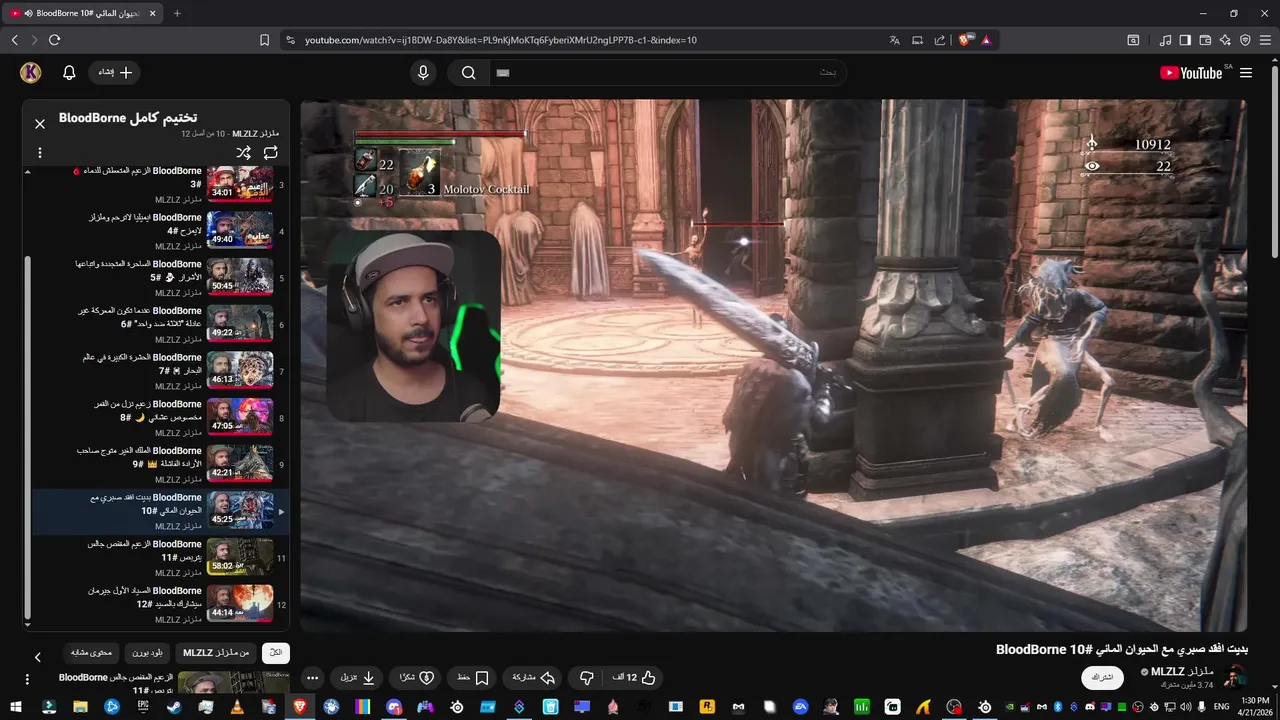Click the YouTube search magnifier button
1280x720 pixels.
coord(468,73)
